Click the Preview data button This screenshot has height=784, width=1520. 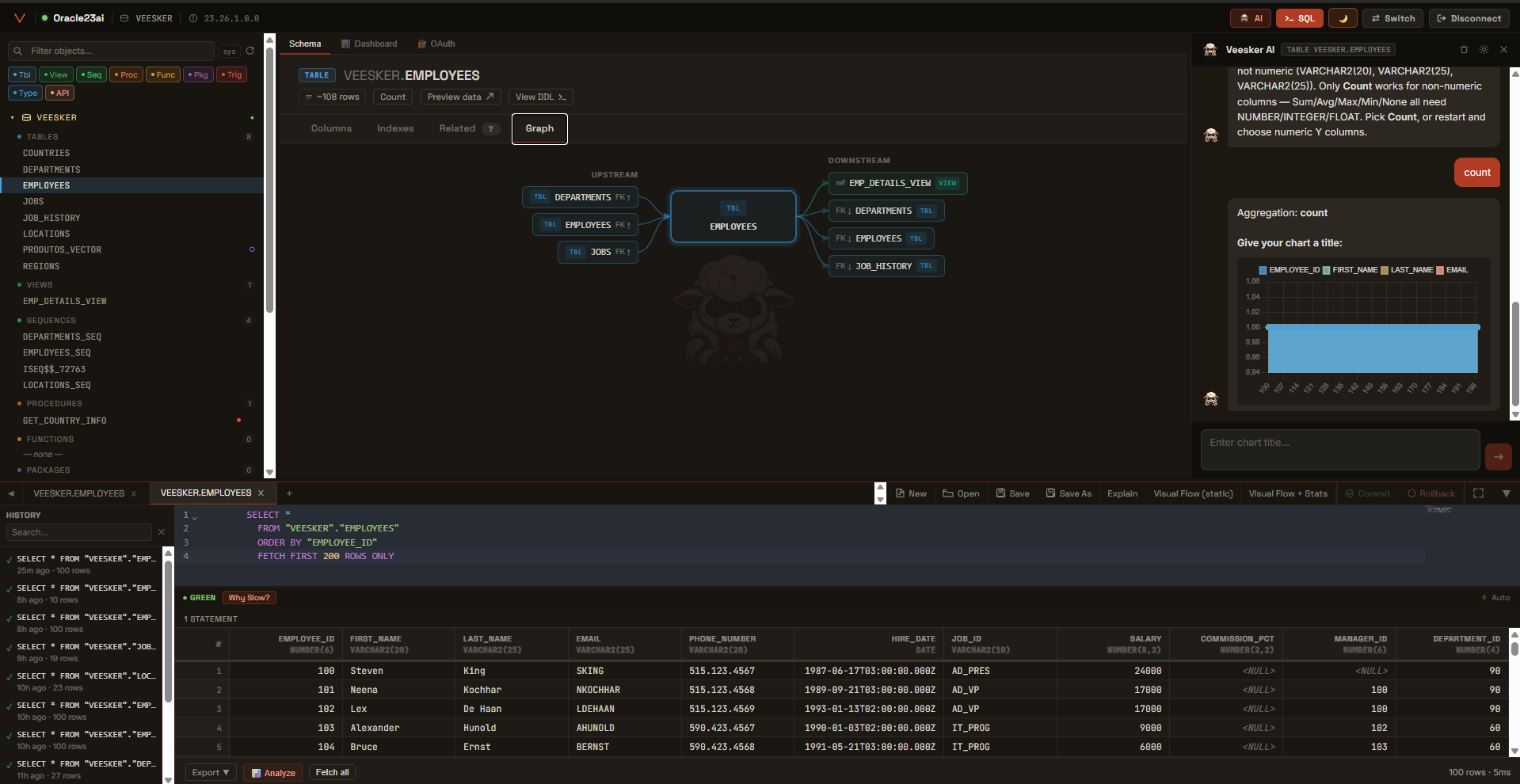point(460,97)
